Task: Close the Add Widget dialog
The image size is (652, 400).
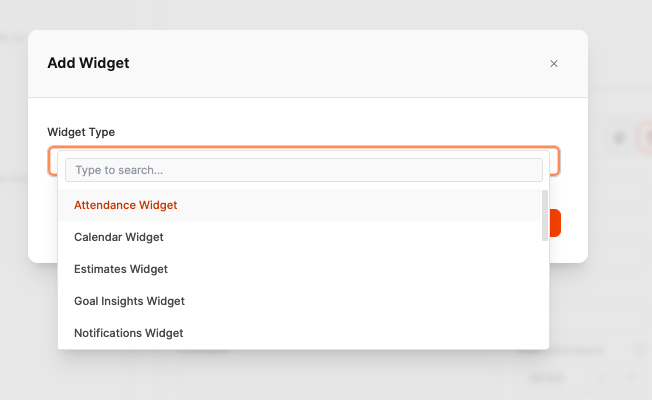Action: point(554,64)
